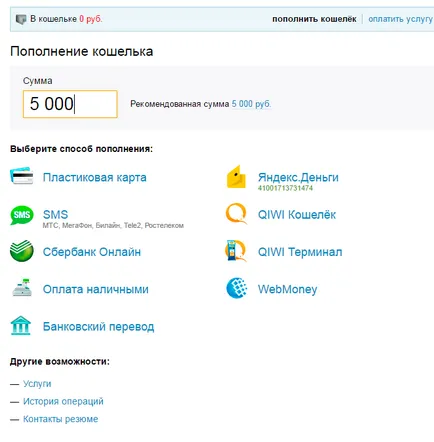Select the Оплата наличными link
434x442 pixels.
tap(96, 289)
